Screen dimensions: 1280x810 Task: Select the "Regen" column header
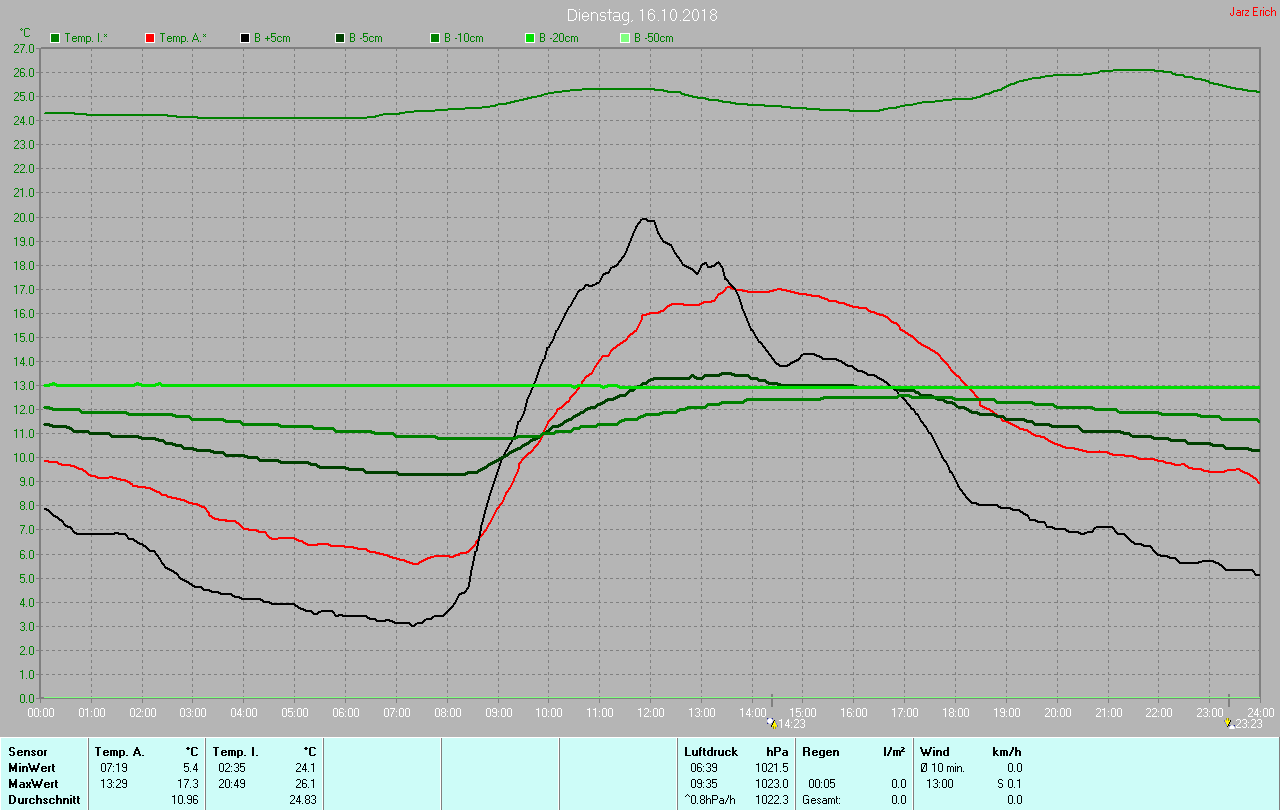click(x=821, y=752)
